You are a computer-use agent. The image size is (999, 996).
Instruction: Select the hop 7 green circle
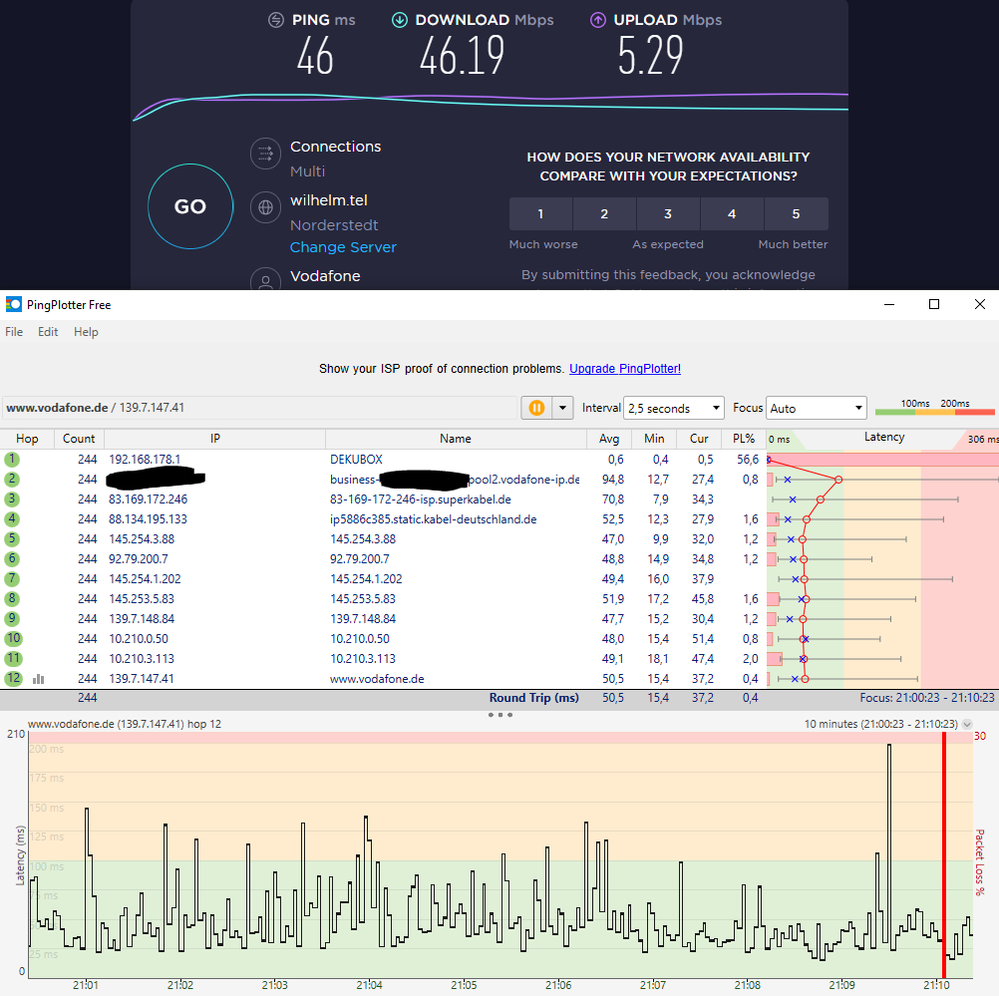[x=12, y=579]
